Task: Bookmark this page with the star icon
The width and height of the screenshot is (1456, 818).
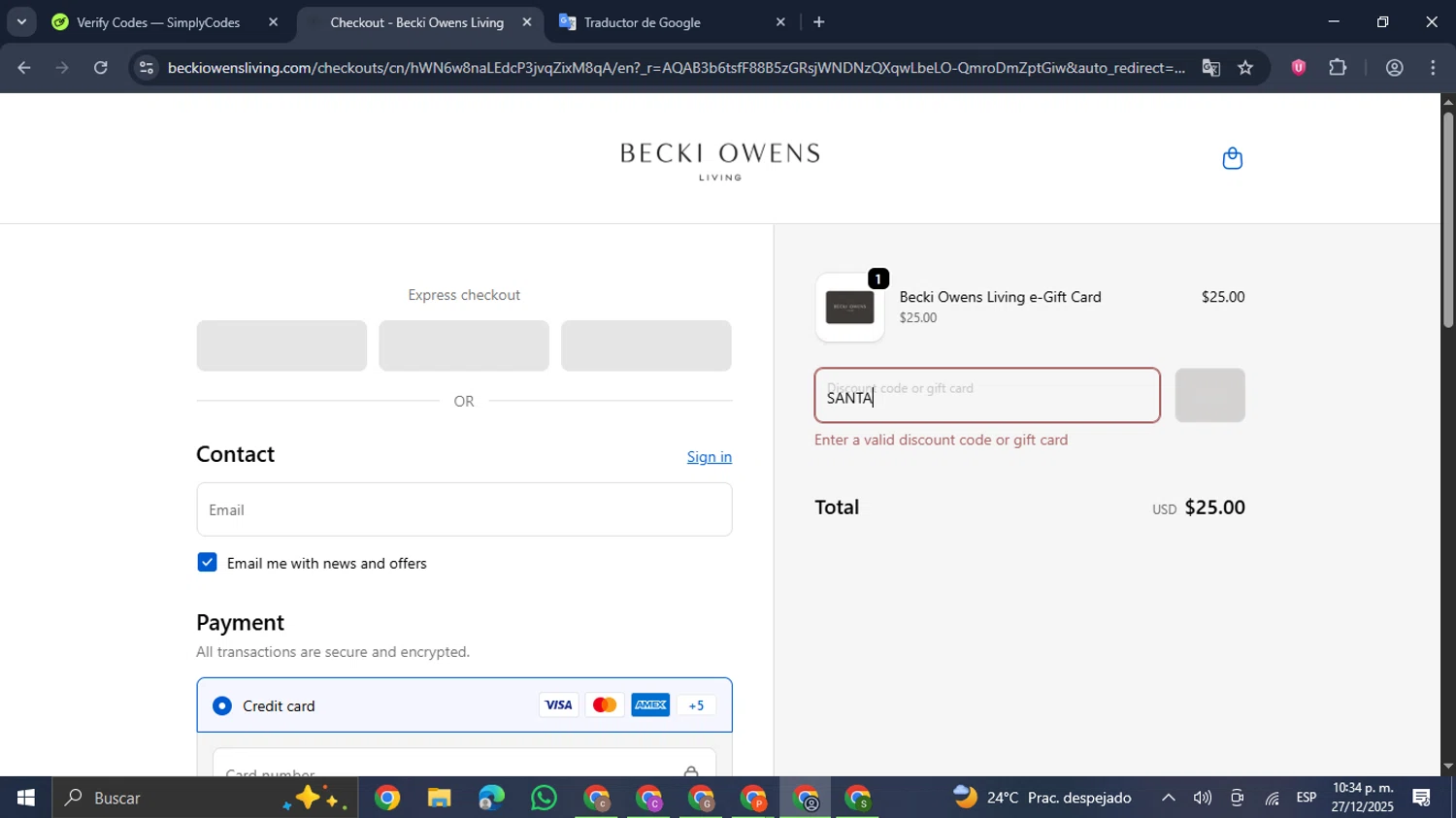Action: (1245, 68)
